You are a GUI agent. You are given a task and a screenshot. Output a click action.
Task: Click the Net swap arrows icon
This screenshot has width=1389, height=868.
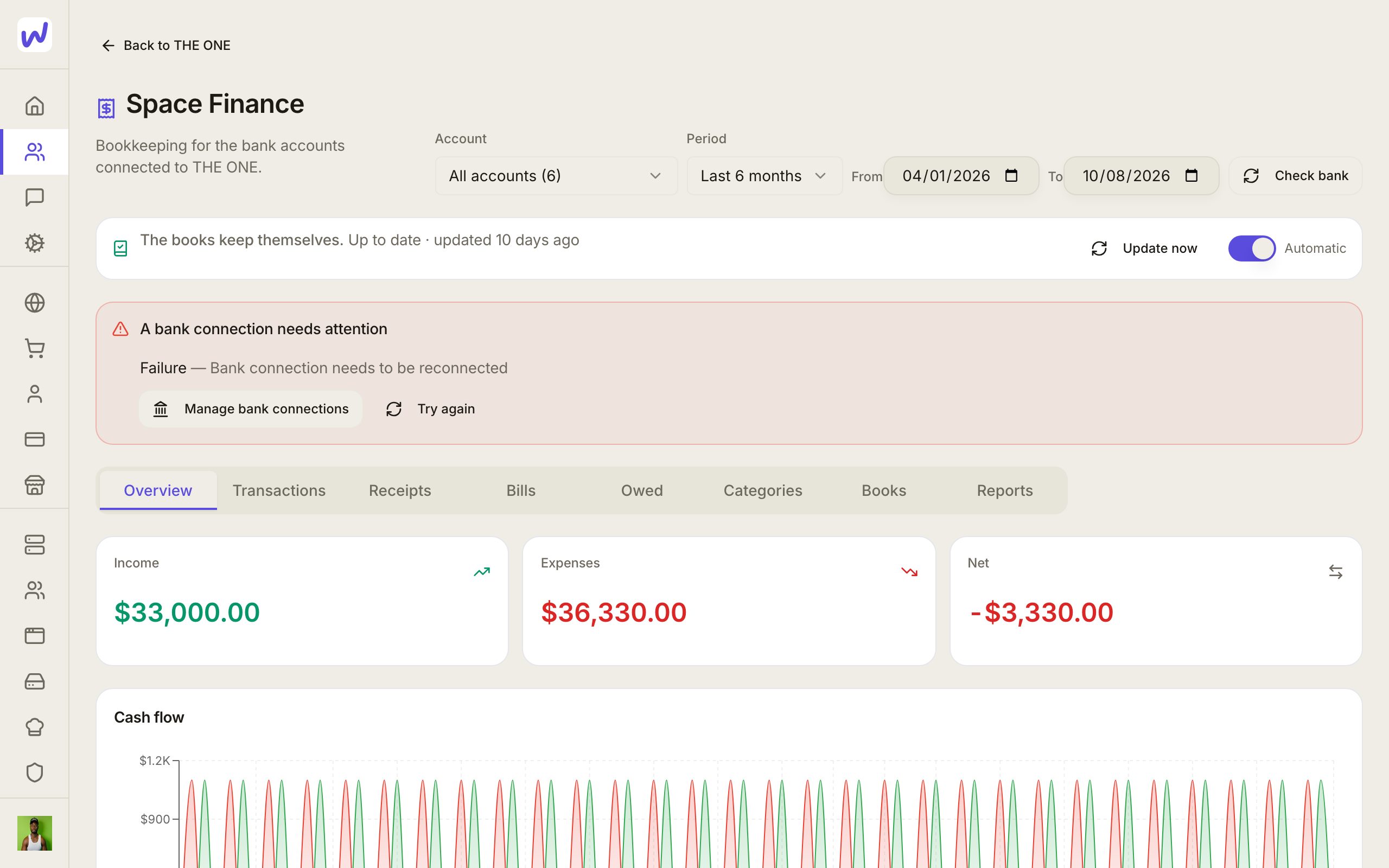tap(1336, 572)
